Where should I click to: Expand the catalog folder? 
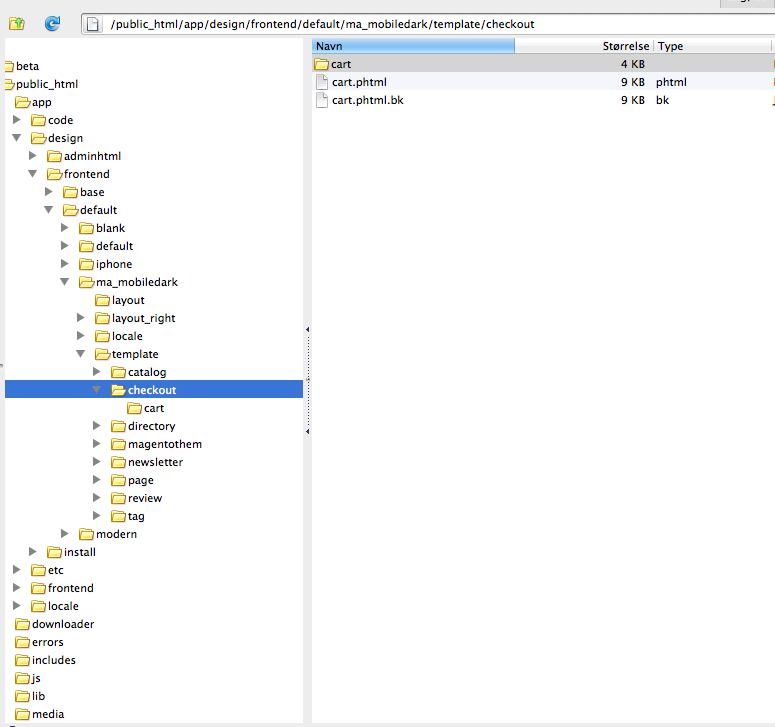[97, 372]
